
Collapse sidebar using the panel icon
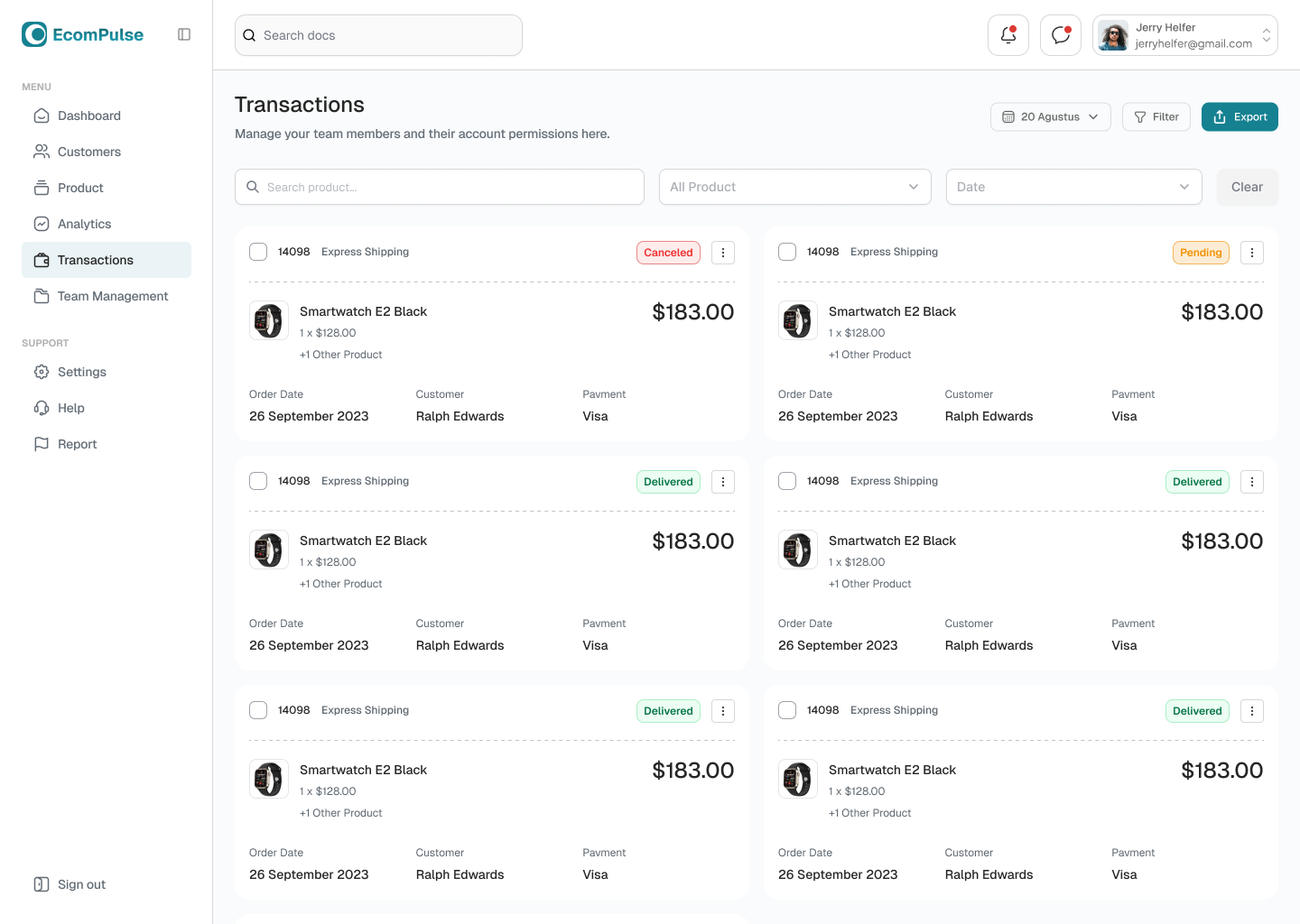[184, 34]
